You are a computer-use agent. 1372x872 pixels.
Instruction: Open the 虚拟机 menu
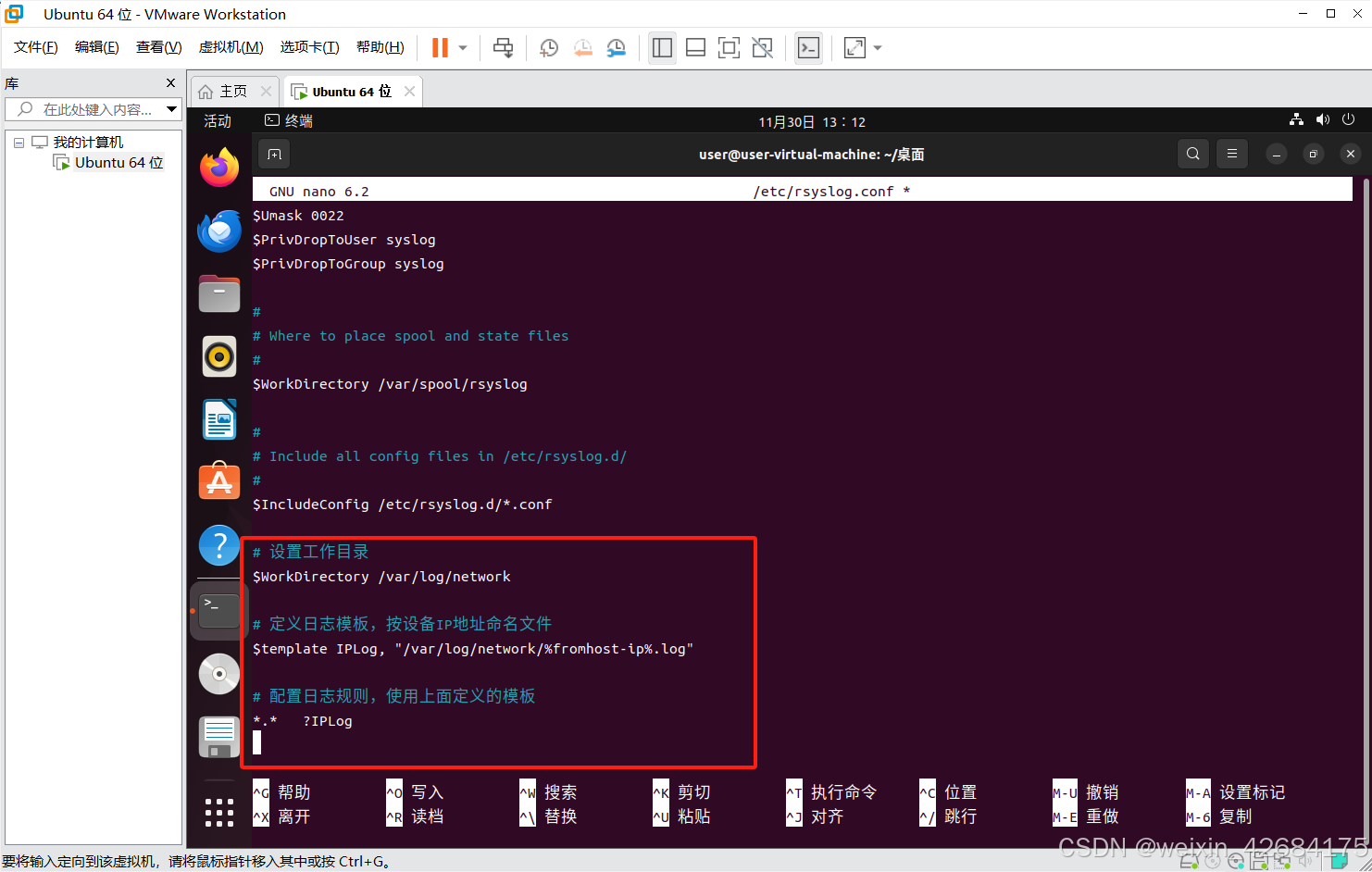tap(231, 47)
